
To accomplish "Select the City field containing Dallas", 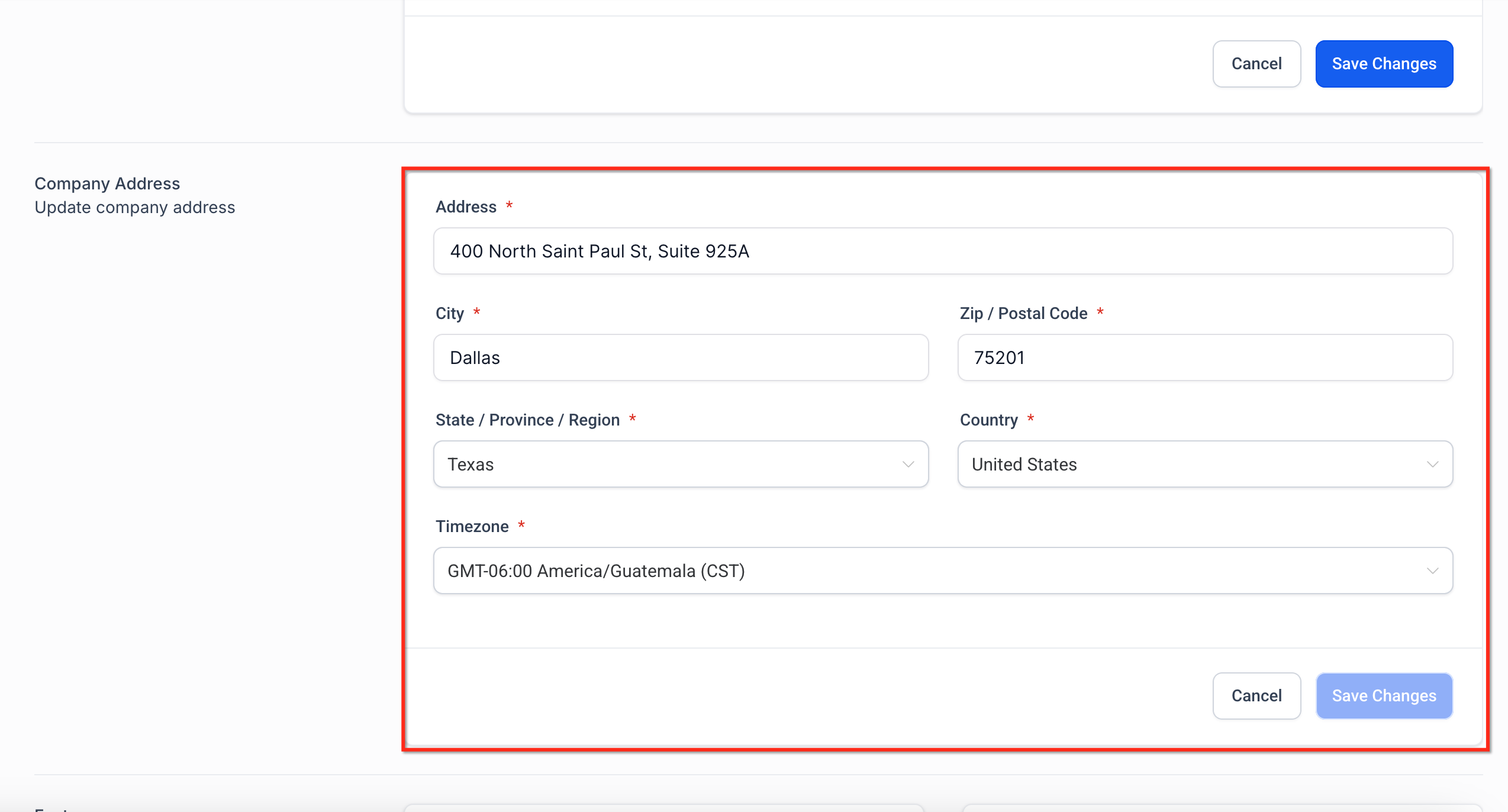I will pos(679,357).
